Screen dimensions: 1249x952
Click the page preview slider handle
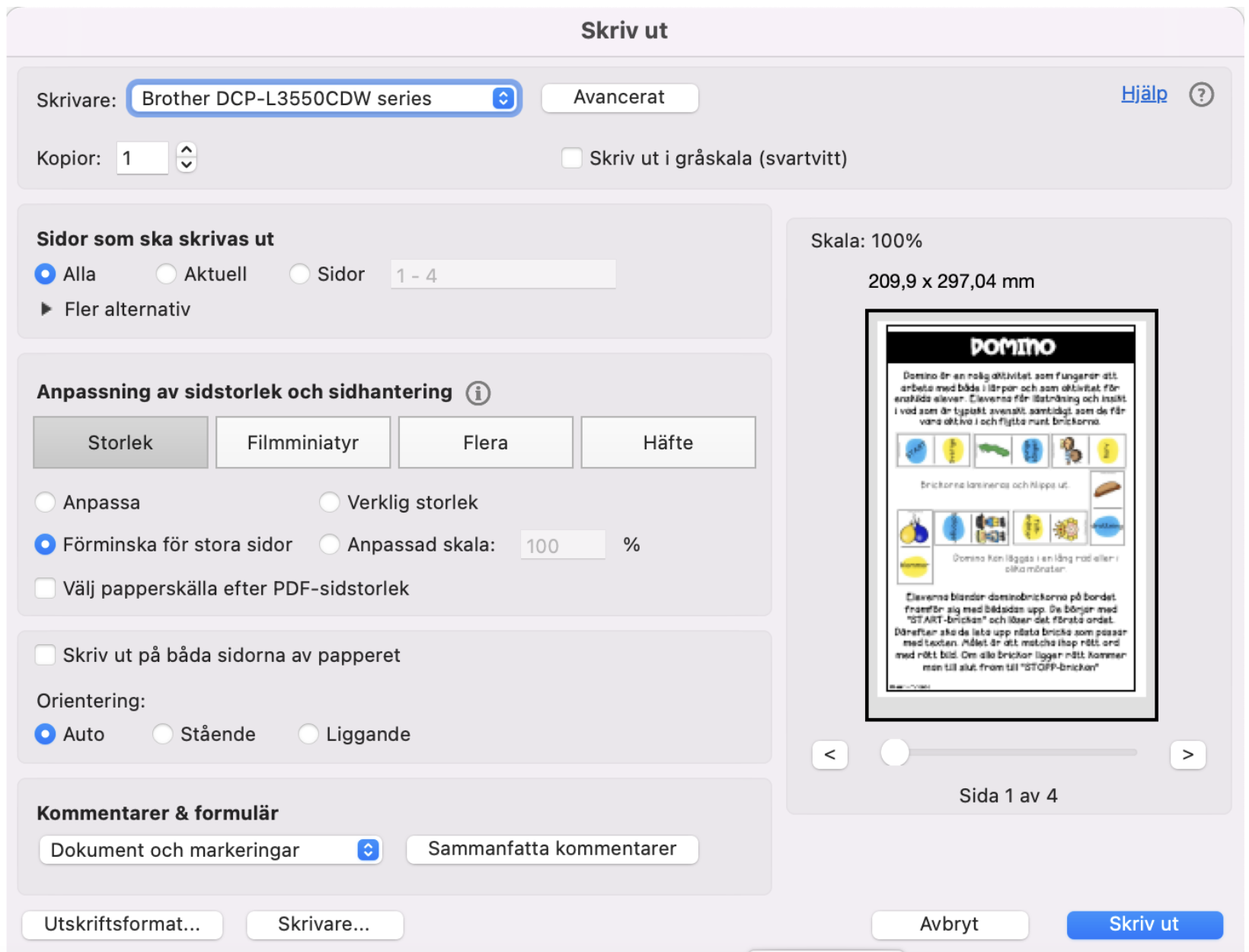pos(895,752)
